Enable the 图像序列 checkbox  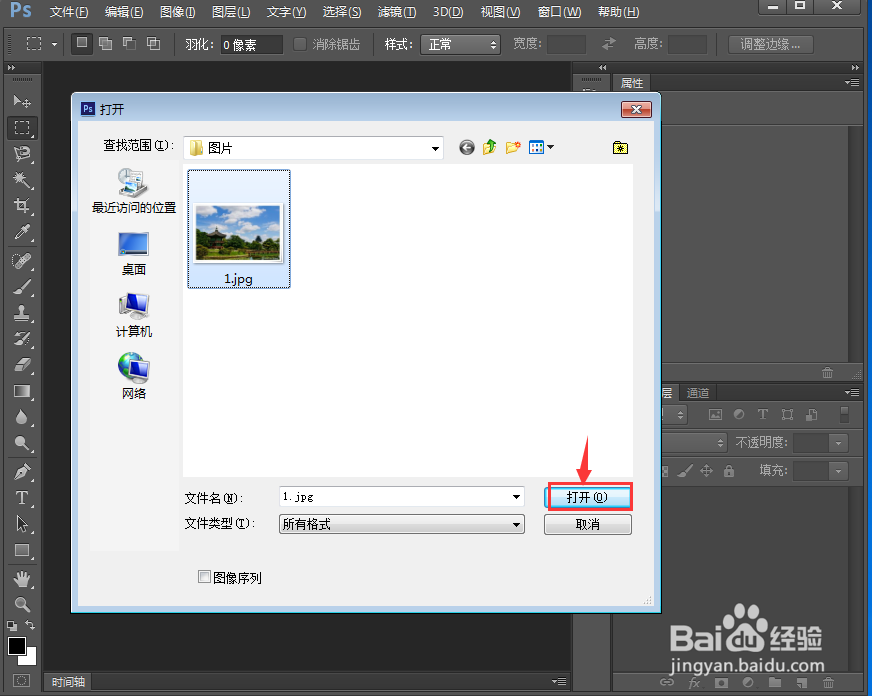[204, 577]
